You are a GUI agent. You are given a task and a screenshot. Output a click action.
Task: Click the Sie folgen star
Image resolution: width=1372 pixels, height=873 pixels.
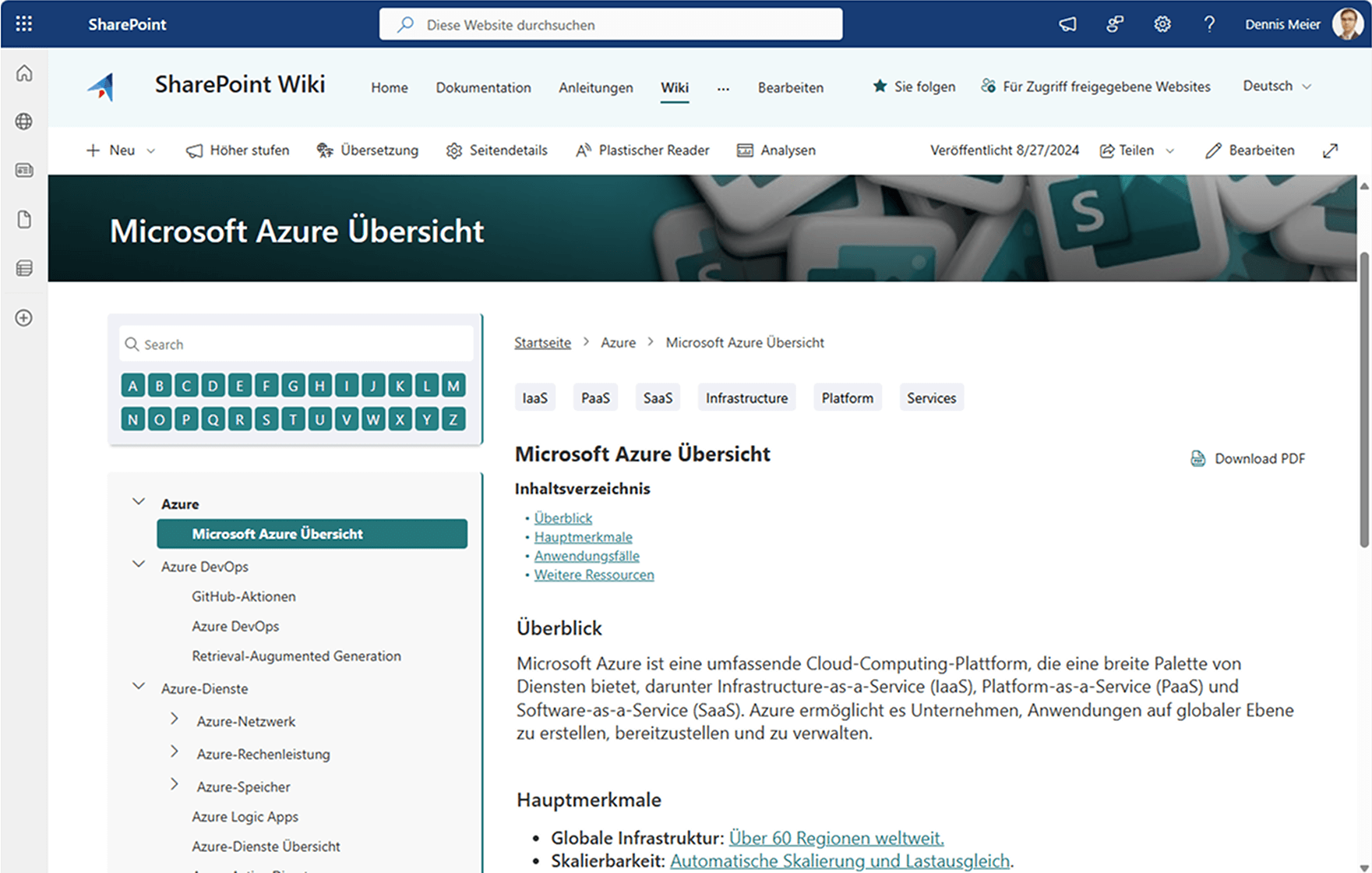click(880, 87)
